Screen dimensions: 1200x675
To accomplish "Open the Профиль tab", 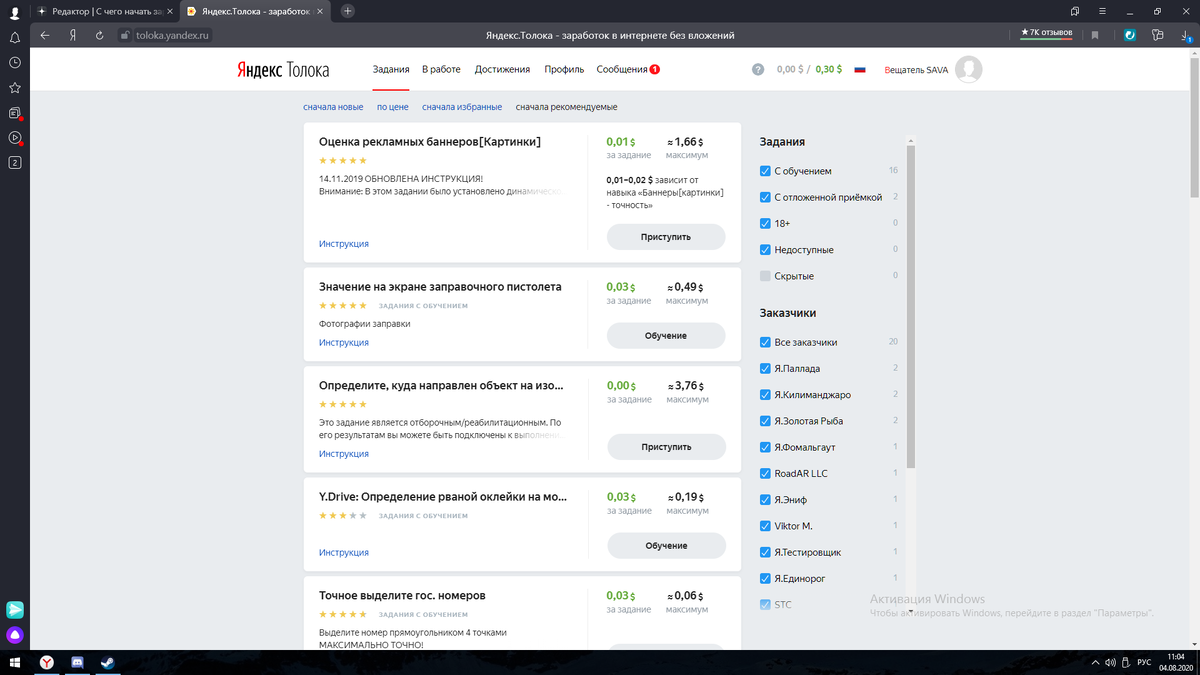I will click(564, 70).
